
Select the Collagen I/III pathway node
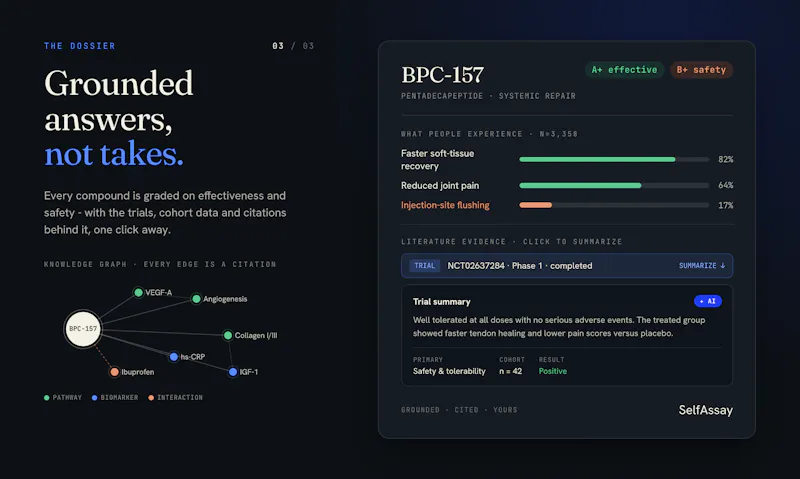(228, 335)
